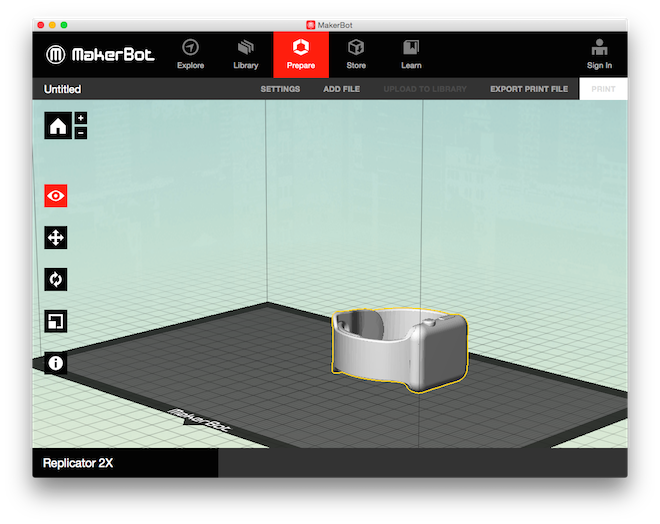Zoom in with plus button
Viewport: 660px width, 524px height.
coord(81,118)
